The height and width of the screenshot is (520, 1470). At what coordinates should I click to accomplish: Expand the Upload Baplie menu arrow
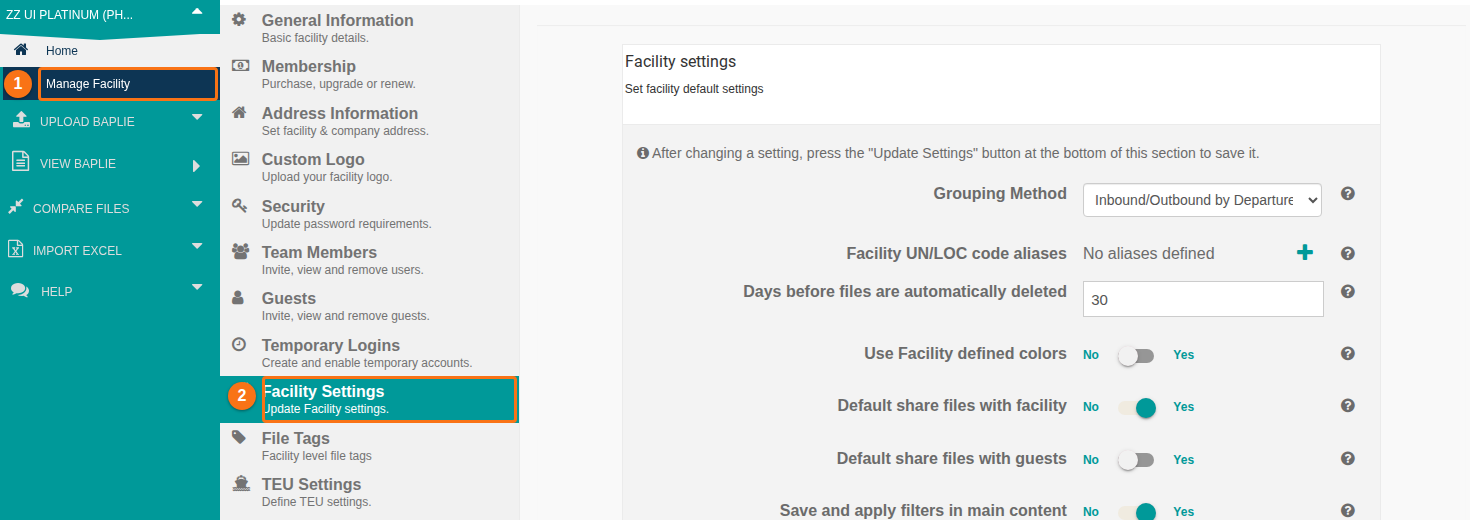pyautogui.click(x=196, y=117)
